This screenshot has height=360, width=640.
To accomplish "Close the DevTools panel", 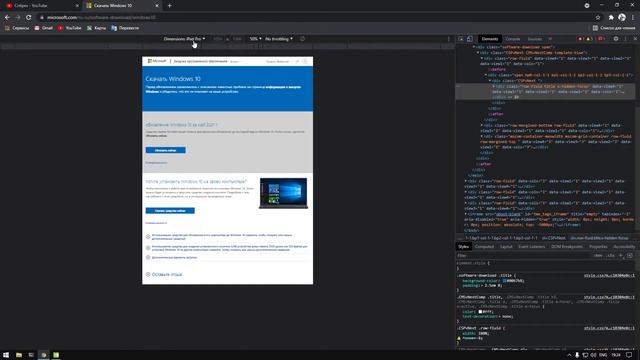I will click(635, 39).
